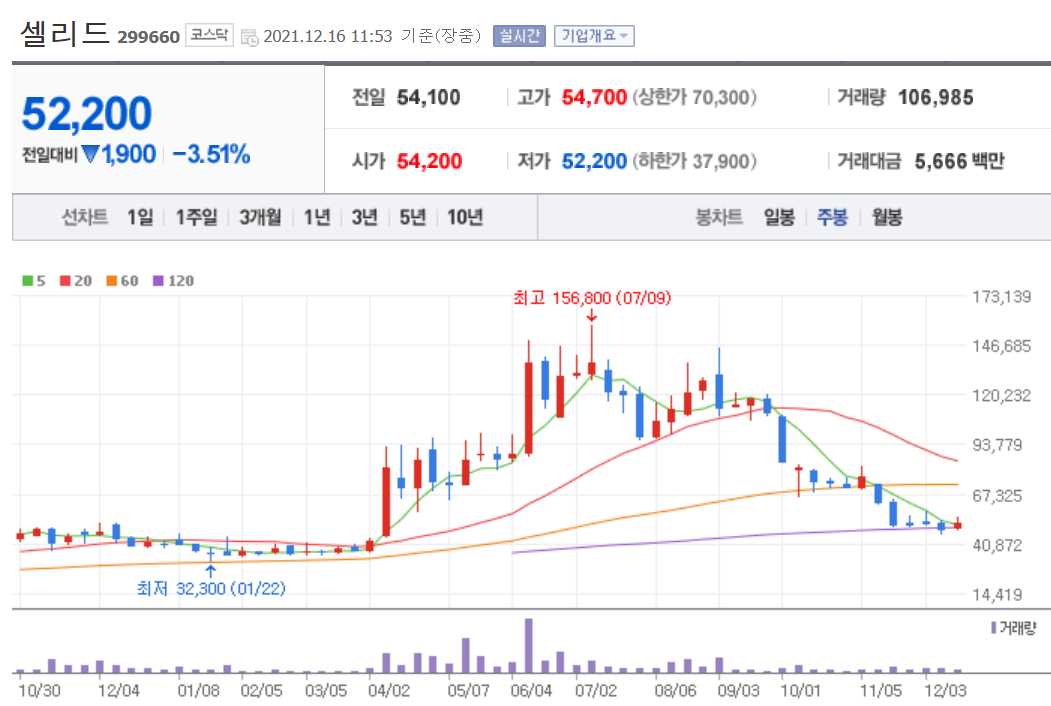This screenshot has width=1051, height=706.
Task: Select the purple 120-day moving average legend marker
Action: pos(158,280)
